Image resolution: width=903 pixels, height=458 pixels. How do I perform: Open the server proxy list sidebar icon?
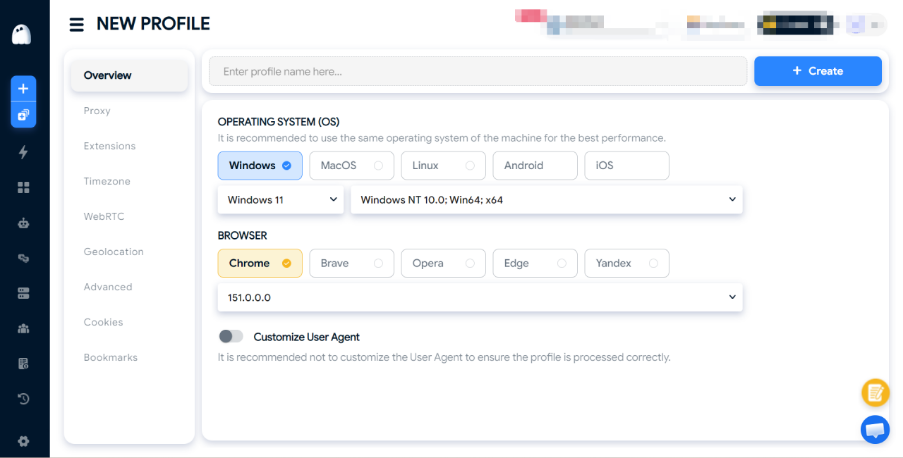coord(23,293)
